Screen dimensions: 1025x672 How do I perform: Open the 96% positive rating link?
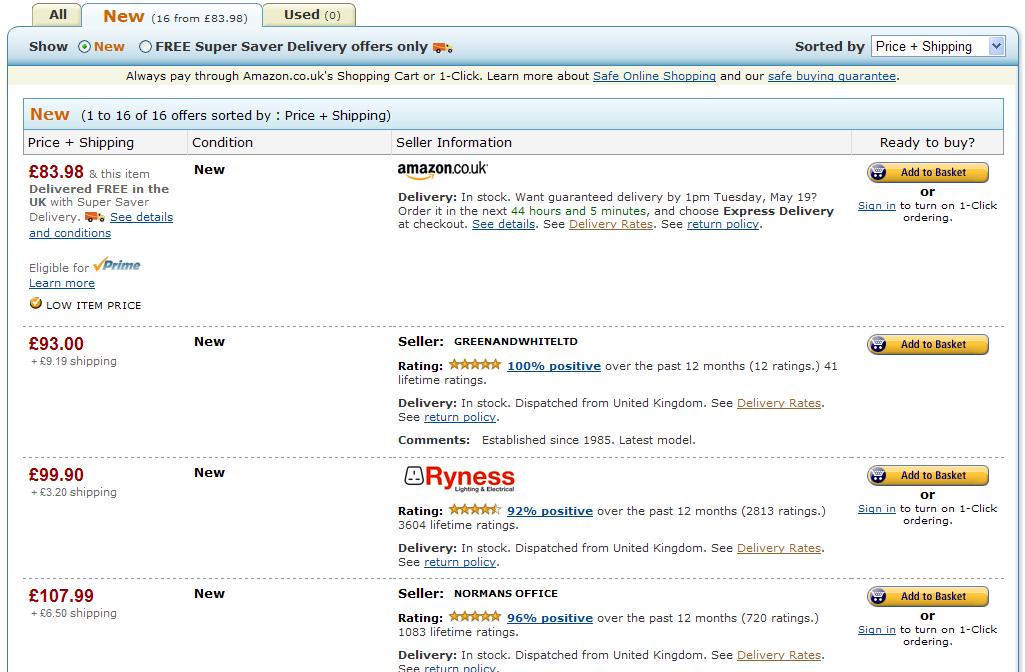(x=550, y=618)
